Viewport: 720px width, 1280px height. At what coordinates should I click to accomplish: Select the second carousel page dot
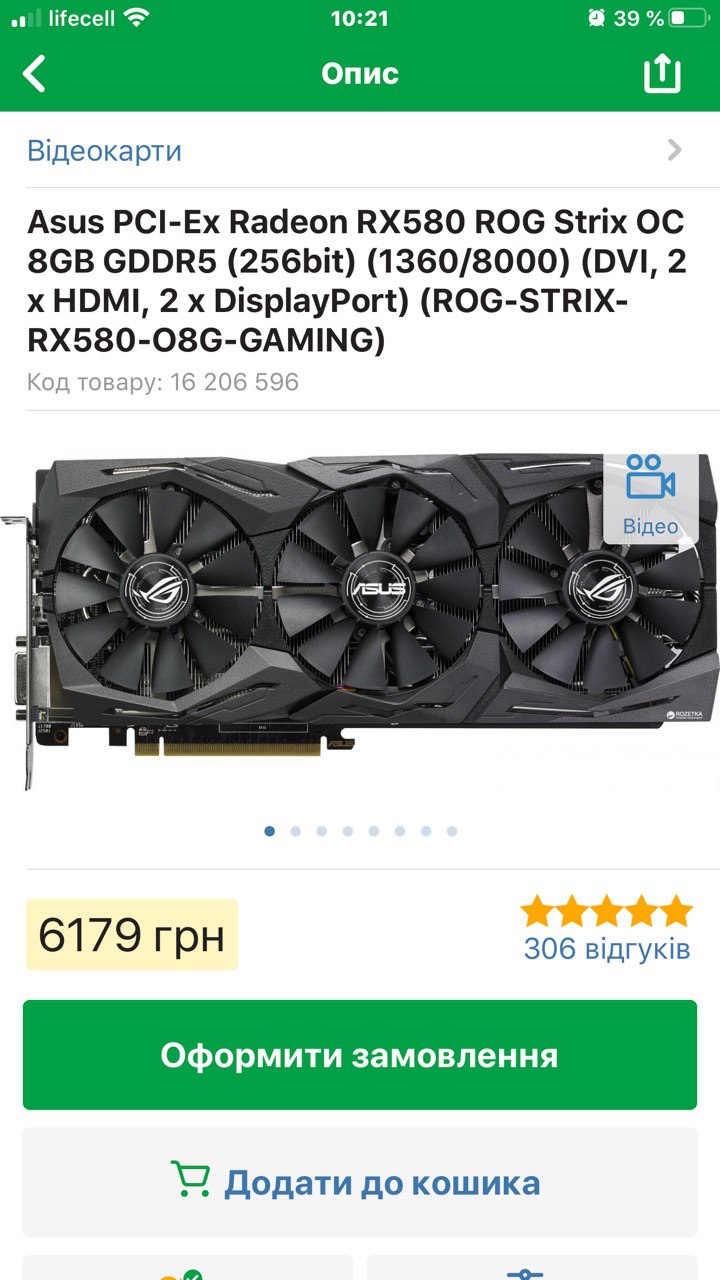(296, 831)
